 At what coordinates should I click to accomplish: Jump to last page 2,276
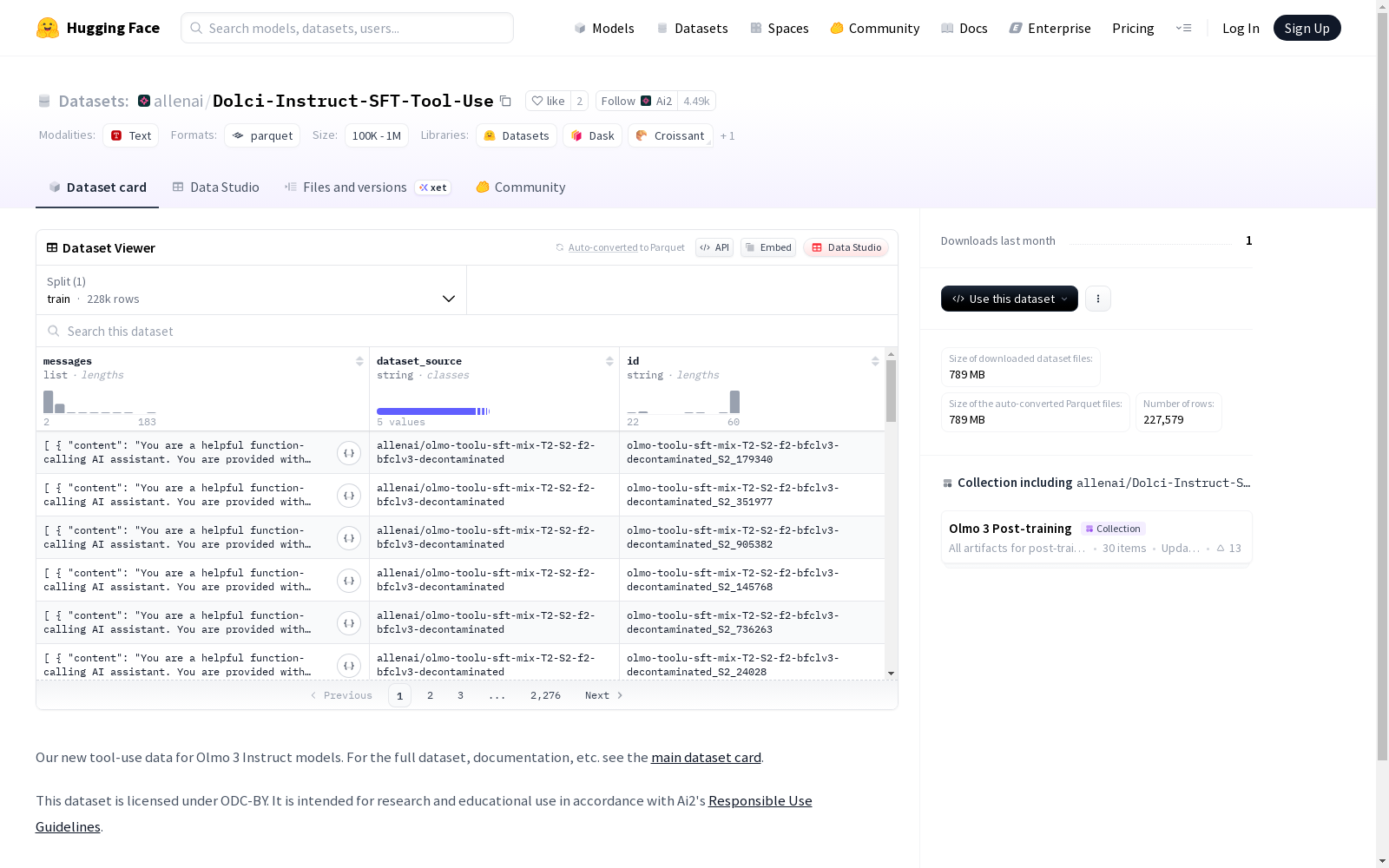click(545, 695)
